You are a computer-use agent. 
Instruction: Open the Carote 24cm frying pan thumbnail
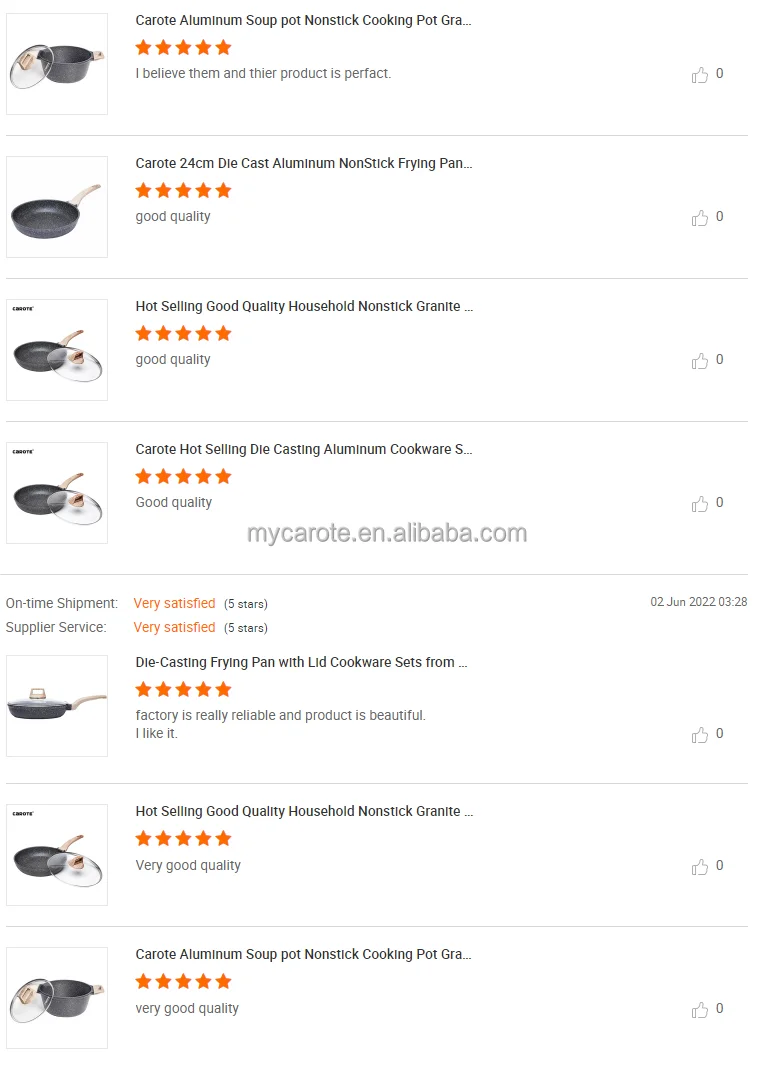pyautogui.click(x=57, y=207)
